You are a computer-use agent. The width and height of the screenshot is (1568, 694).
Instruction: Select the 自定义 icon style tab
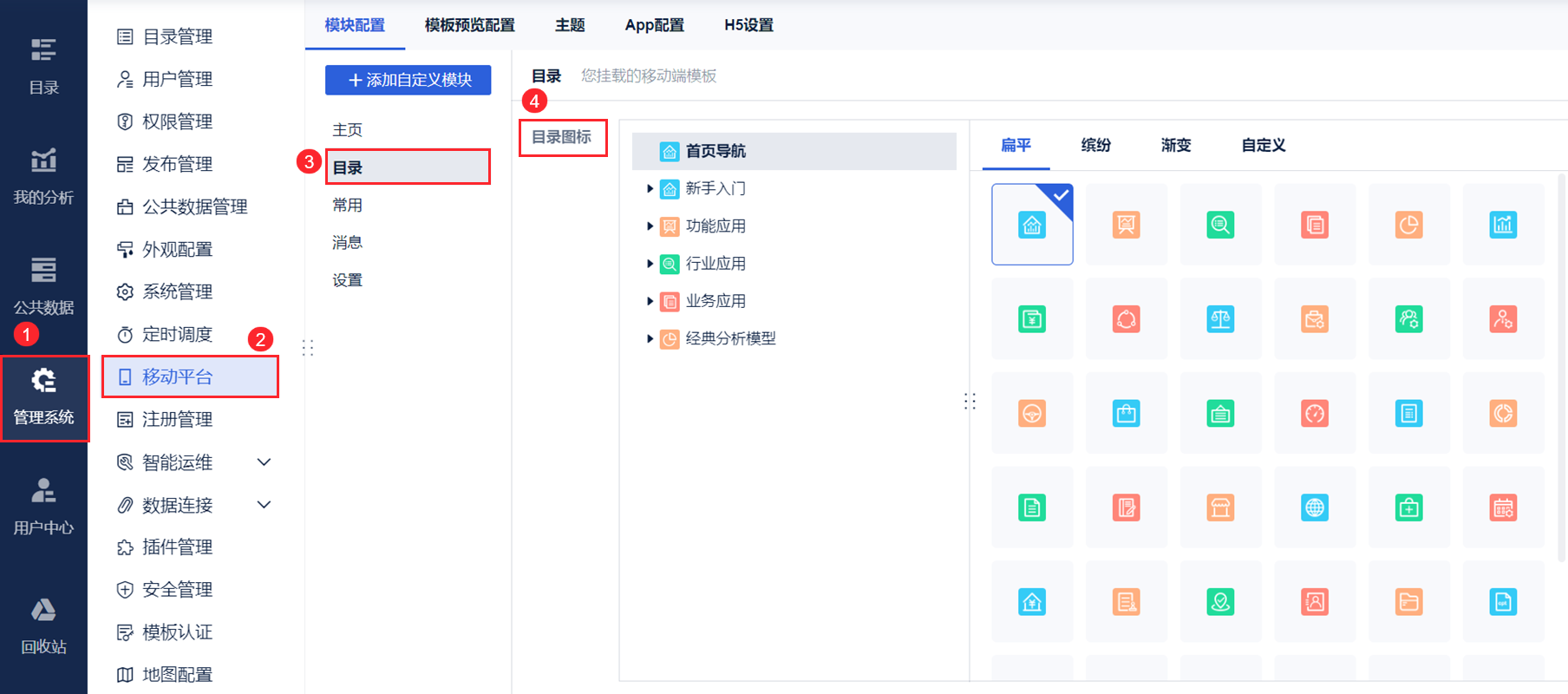[x=1264, y=145]
